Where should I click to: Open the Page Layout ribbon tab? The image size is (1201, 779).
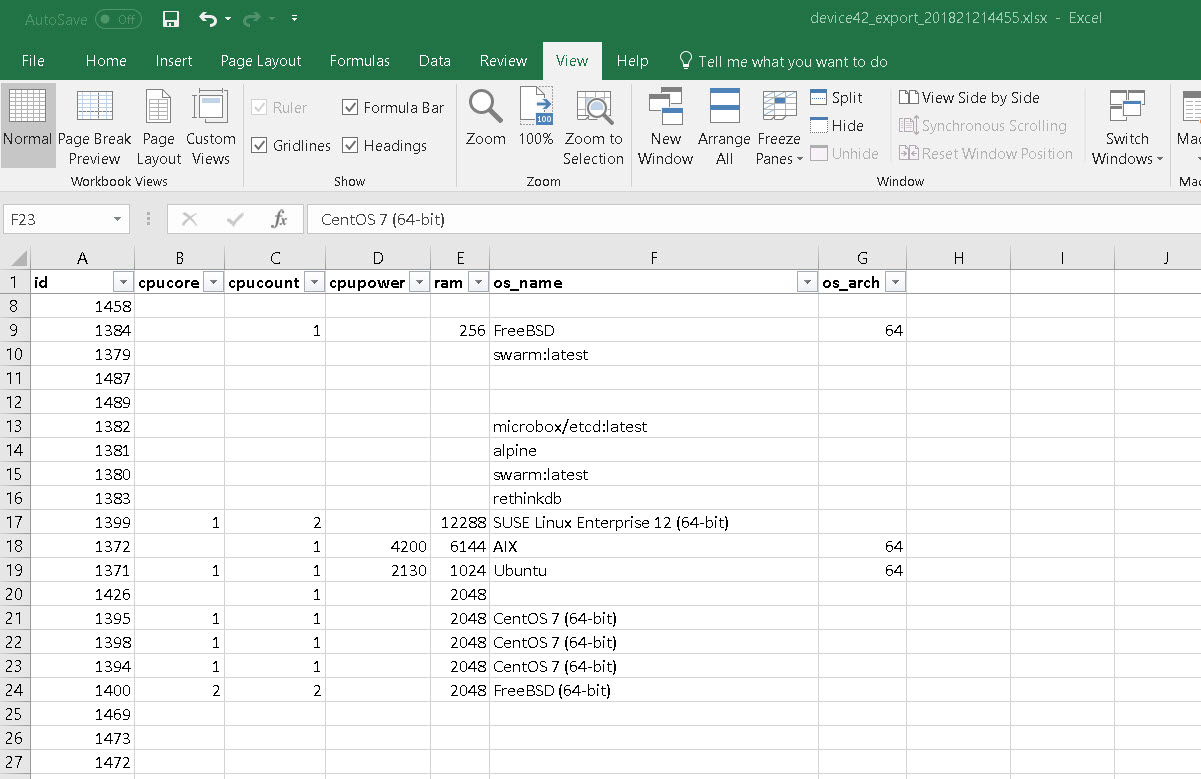coord(261,61)
